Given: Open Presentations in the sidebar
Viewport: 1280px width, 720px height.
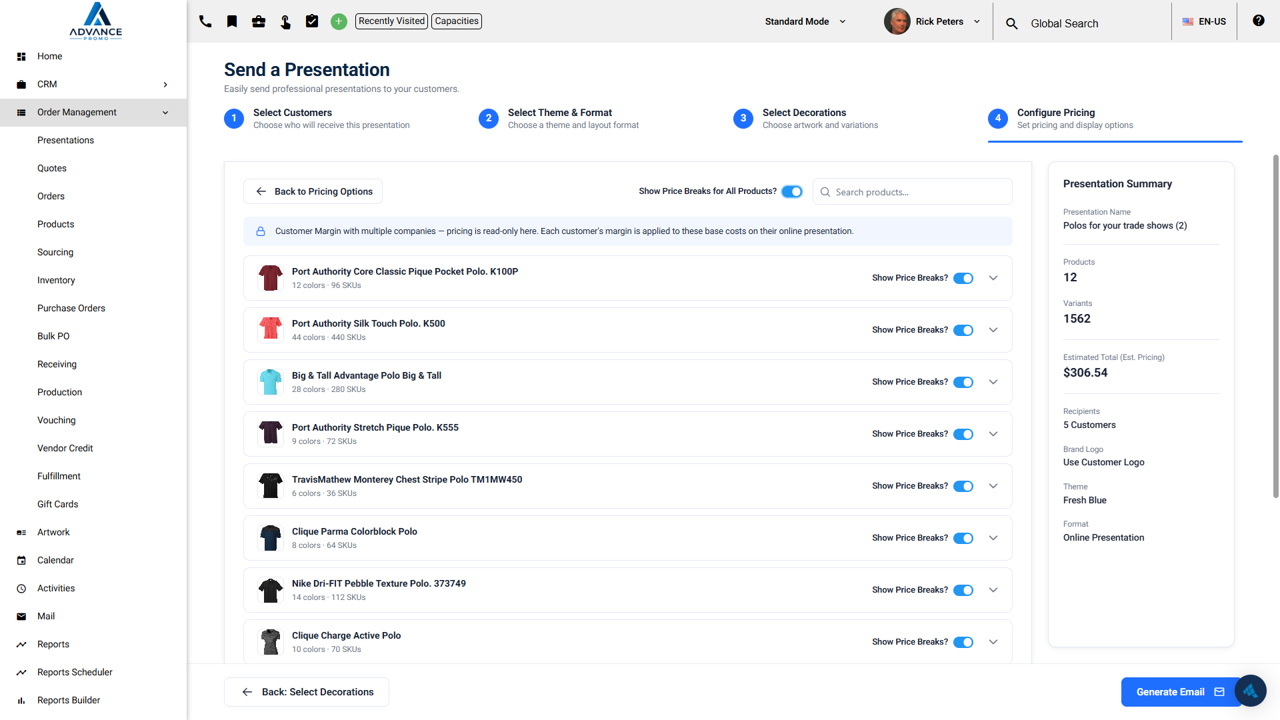Looking at the screenshot, I should tap(65, 140).
